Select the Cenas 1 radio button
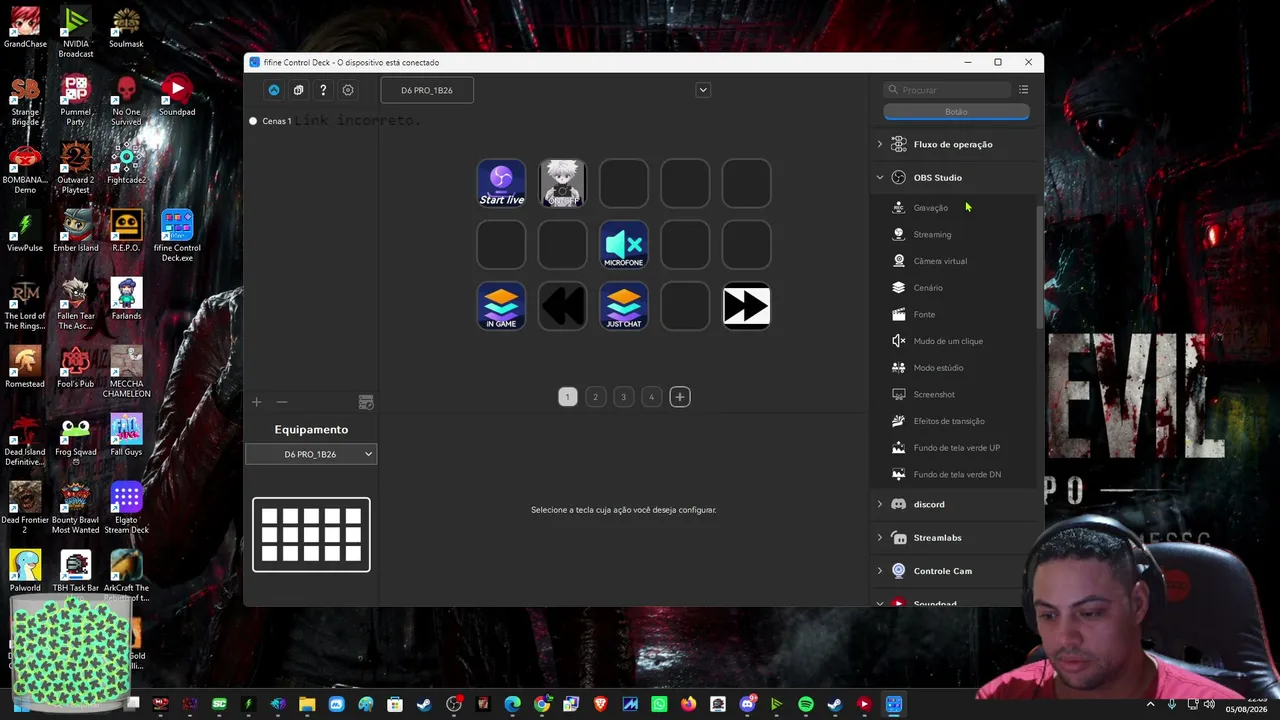Screen dimensions: 1280x720 click(253, 121)
